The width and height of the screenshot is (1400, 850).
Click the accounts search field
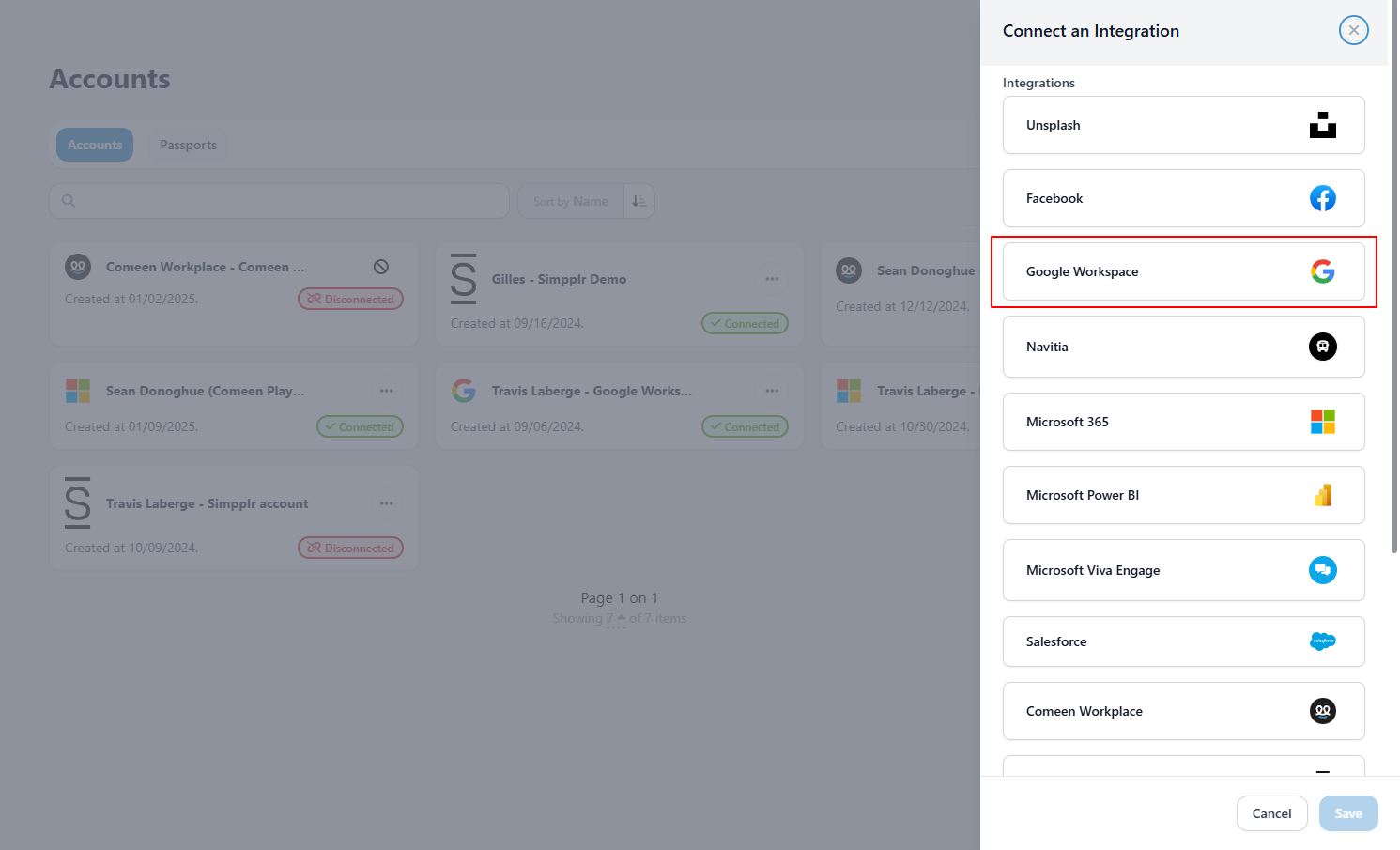(279, 201)
